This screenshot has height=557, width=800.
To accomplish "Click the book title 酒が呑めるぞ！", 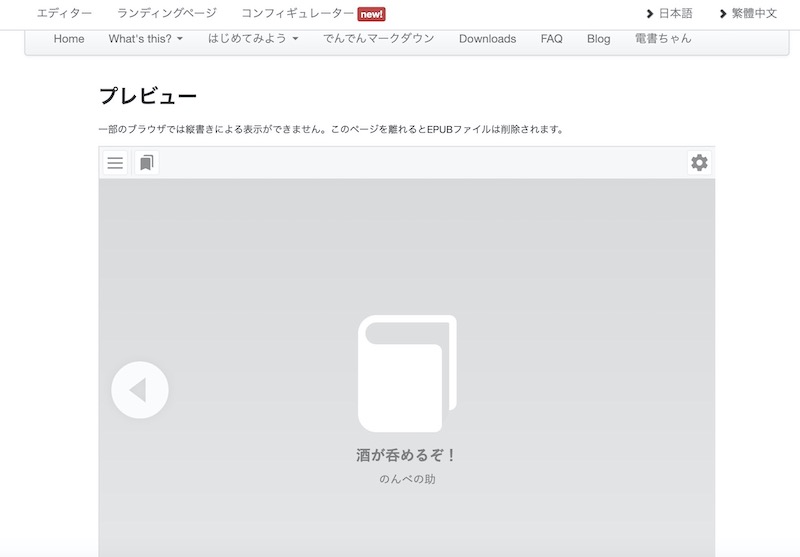I will 407,455.
